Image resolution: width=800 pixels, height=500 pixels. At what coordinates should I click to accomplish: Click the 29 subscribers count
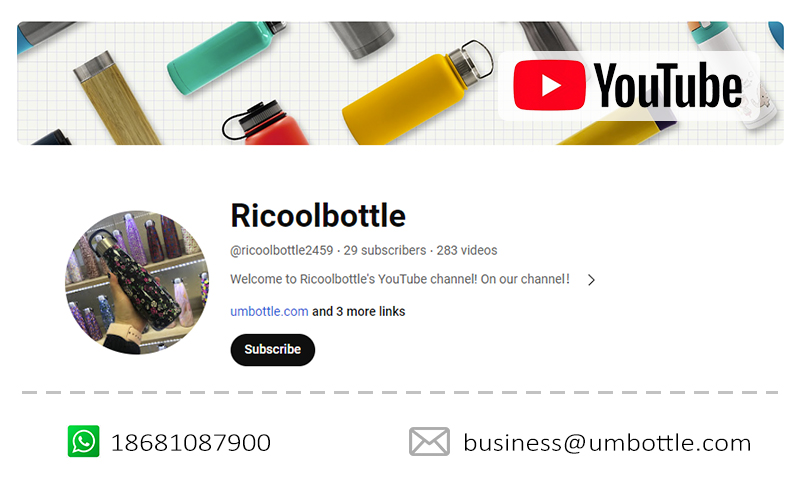pyautogui.click(x=385, y=251)
